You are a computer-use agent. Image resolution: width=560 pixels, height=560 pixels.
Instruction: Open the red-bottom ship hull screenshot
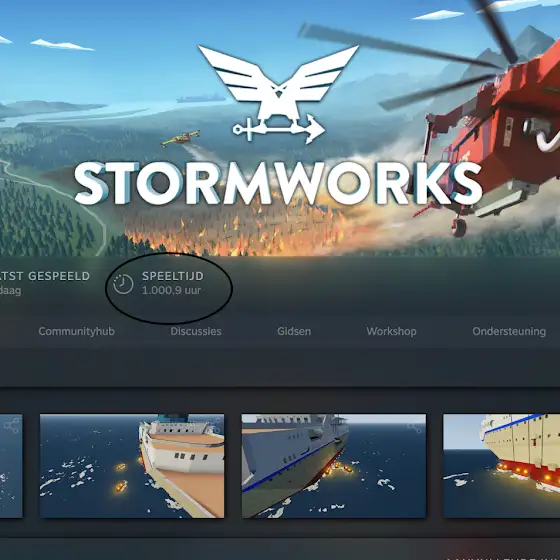501,466
